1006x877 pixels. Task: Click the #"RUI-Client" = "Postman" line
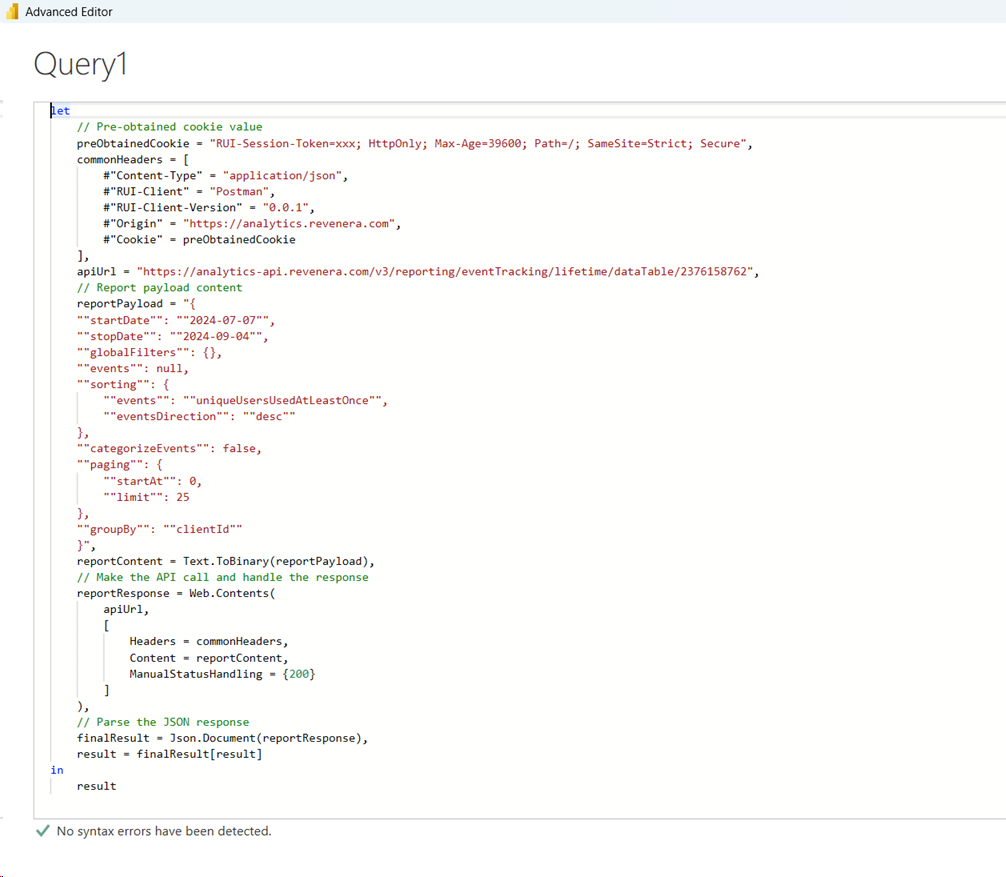pos(189,191)
